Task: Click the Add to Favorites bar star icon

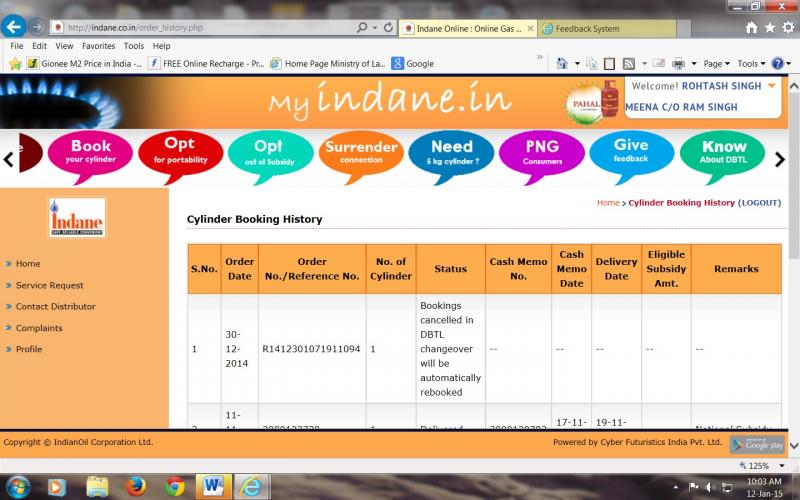Action: [15, 64]
